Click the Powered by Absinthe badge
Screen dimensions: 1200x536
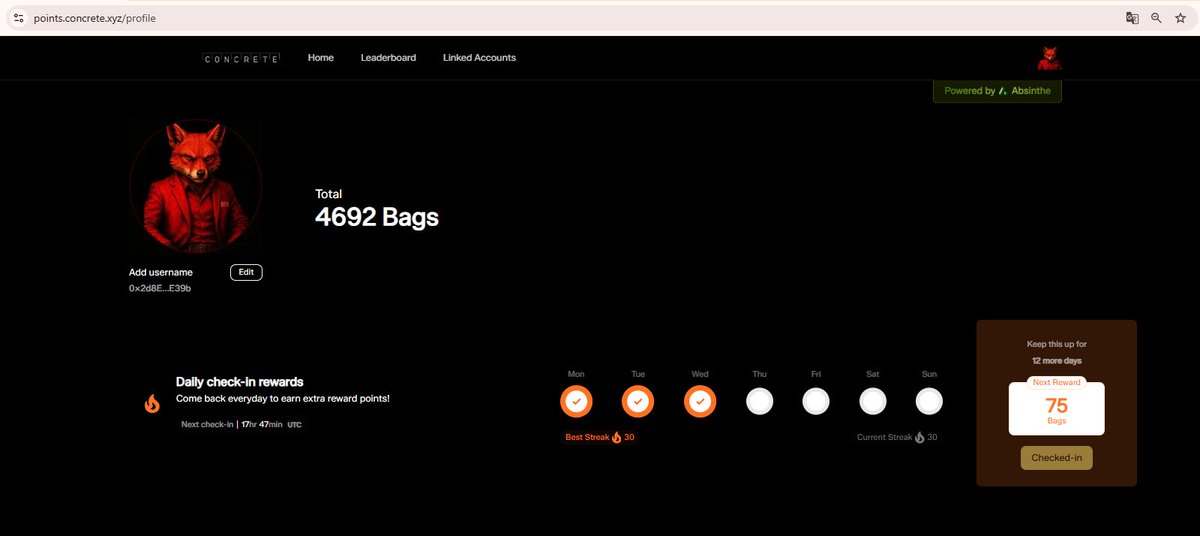[997, 91]
